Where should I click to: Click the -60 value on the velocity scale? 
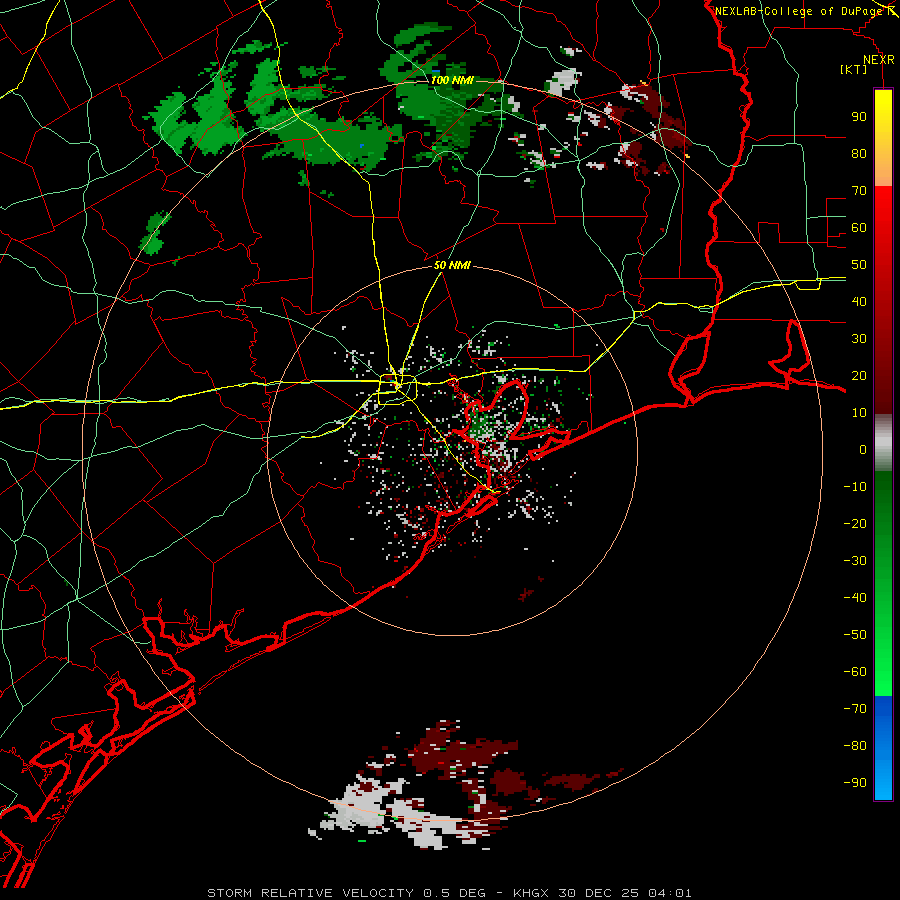click(x=855, y=672)
